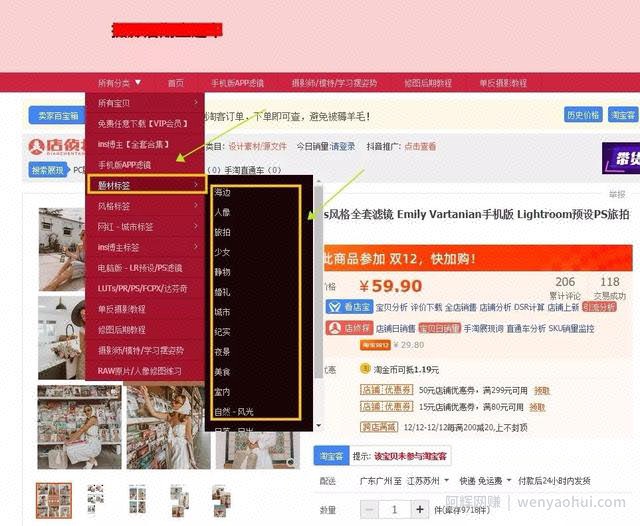The height and width of the screenshot is (526, 640).
Task: Open the 摄影师/模特/学习摆姿势 navigation tab
Action: coord(334,83)
